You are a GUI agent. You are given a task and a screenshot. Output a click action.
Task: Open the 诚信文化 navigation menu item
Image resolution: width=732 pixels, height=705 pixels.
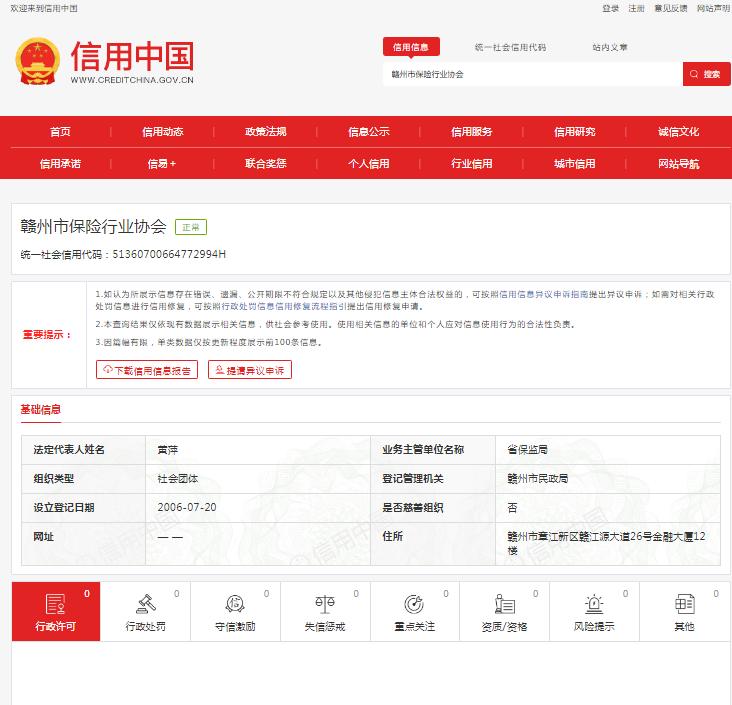point(678,132)
